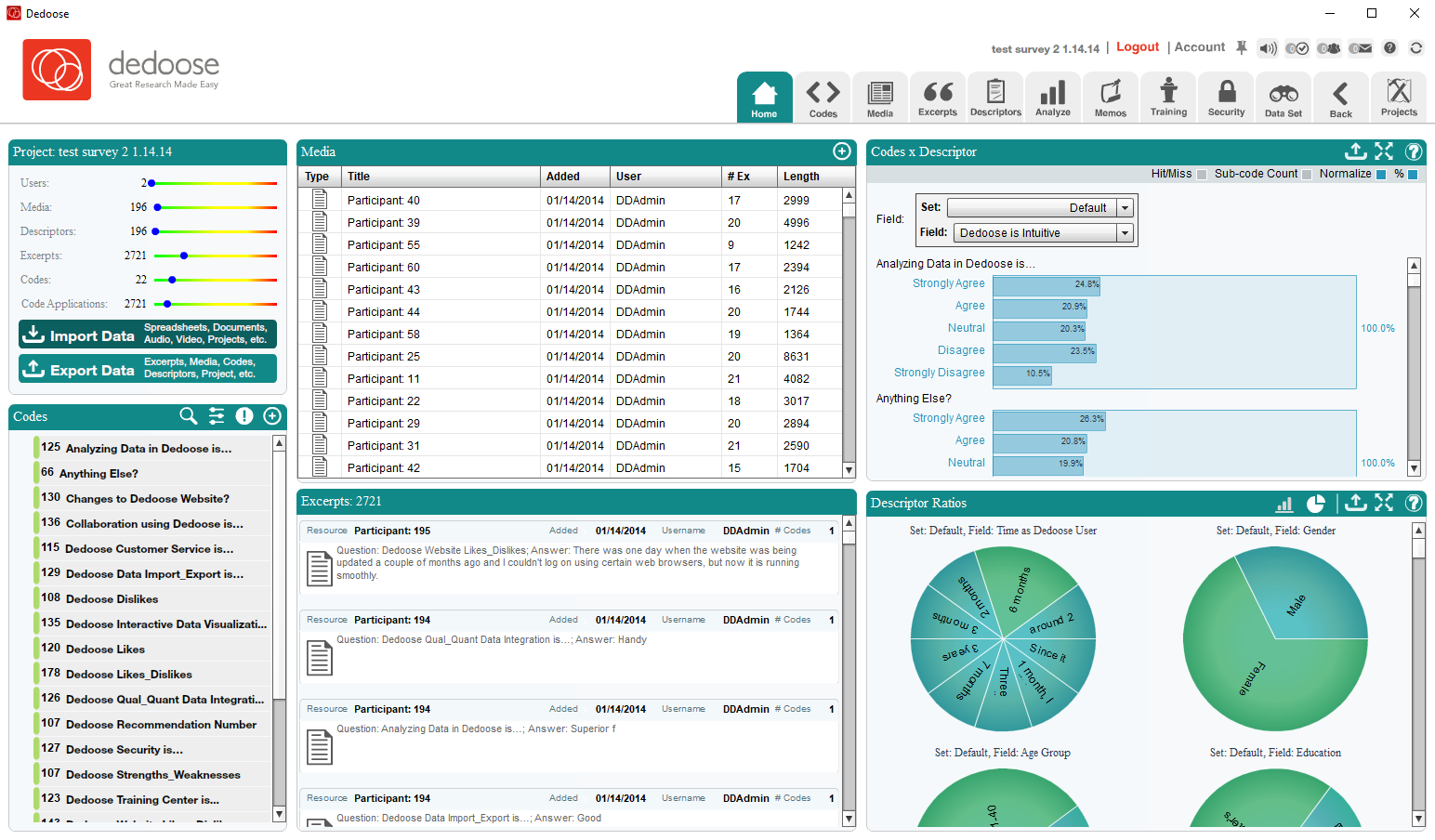Open the Memos tab

[x=1111, y=98]
